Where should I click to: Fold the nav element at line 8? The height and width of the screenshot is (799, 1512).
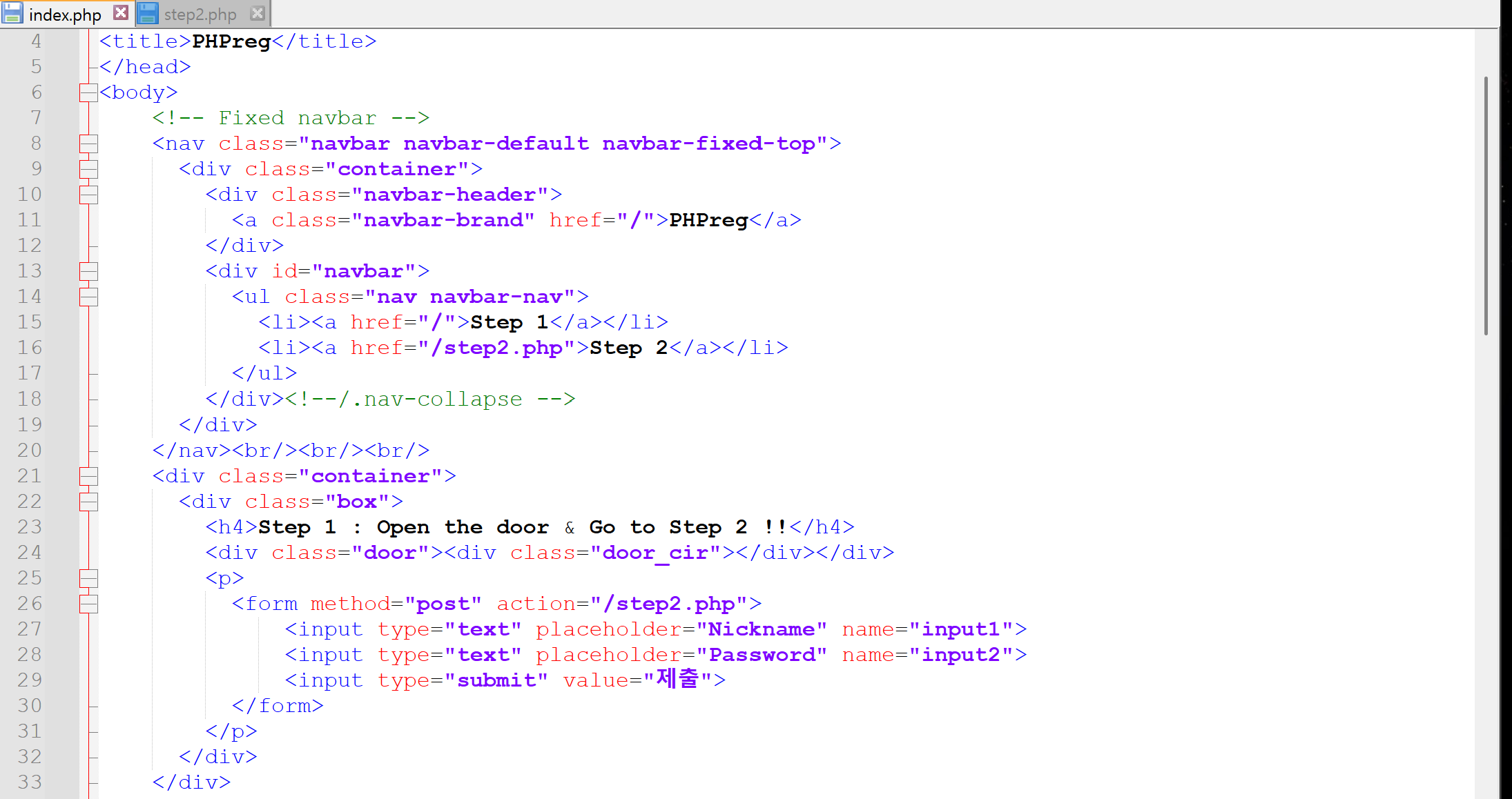coord(88,144)
